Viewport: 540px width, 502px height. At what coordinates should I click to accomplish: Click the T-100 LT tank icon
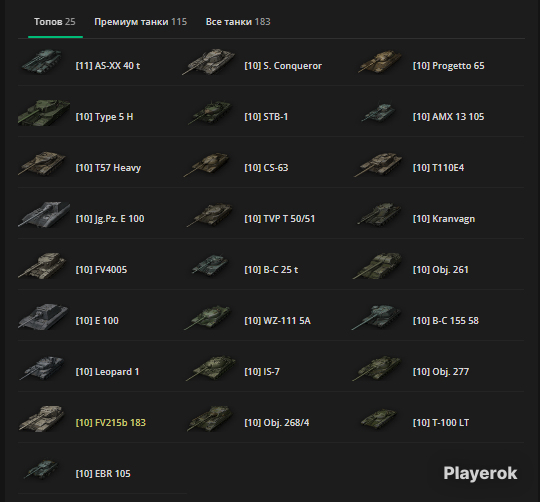pos(379,418)
